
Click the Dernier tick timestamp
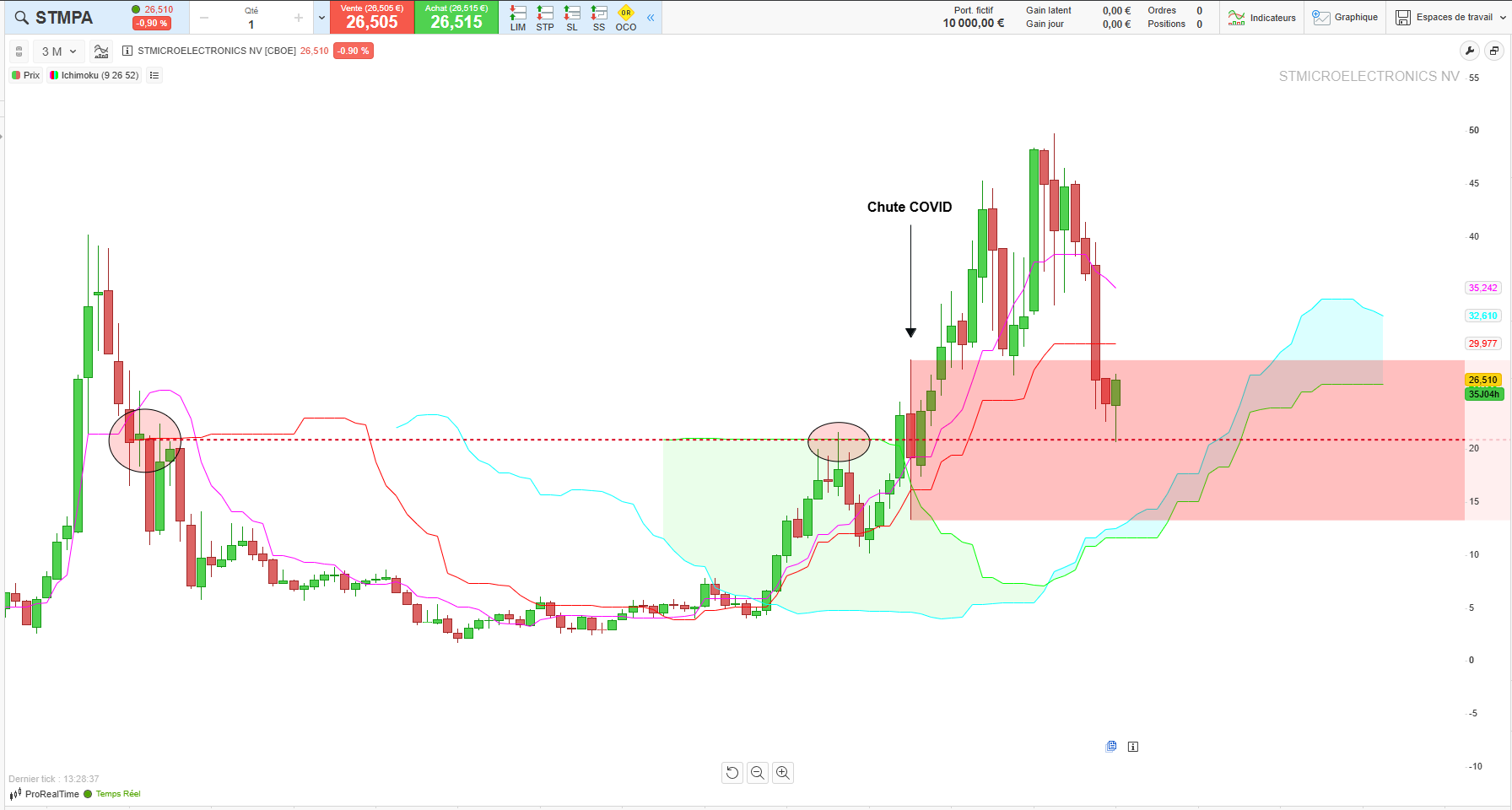click(54, 779)
